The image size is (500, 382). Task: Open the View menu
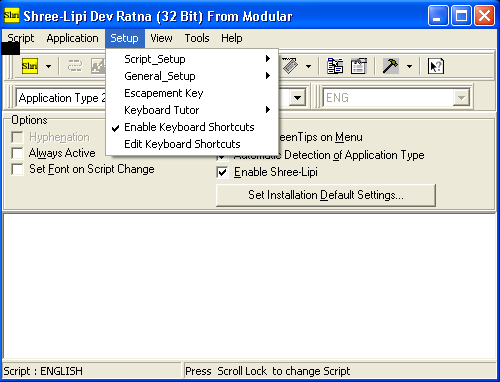(x=161, y=38)
